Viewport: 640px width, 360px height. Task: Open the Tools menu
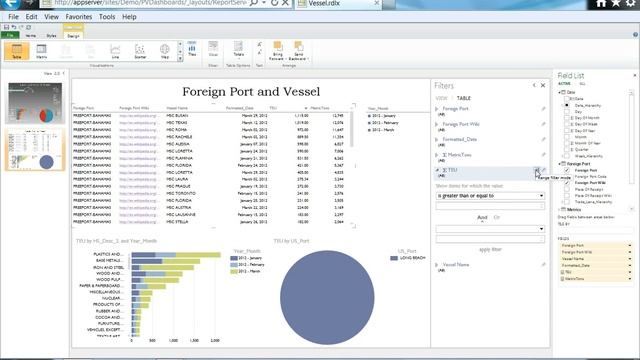click(x=107, y=17)
